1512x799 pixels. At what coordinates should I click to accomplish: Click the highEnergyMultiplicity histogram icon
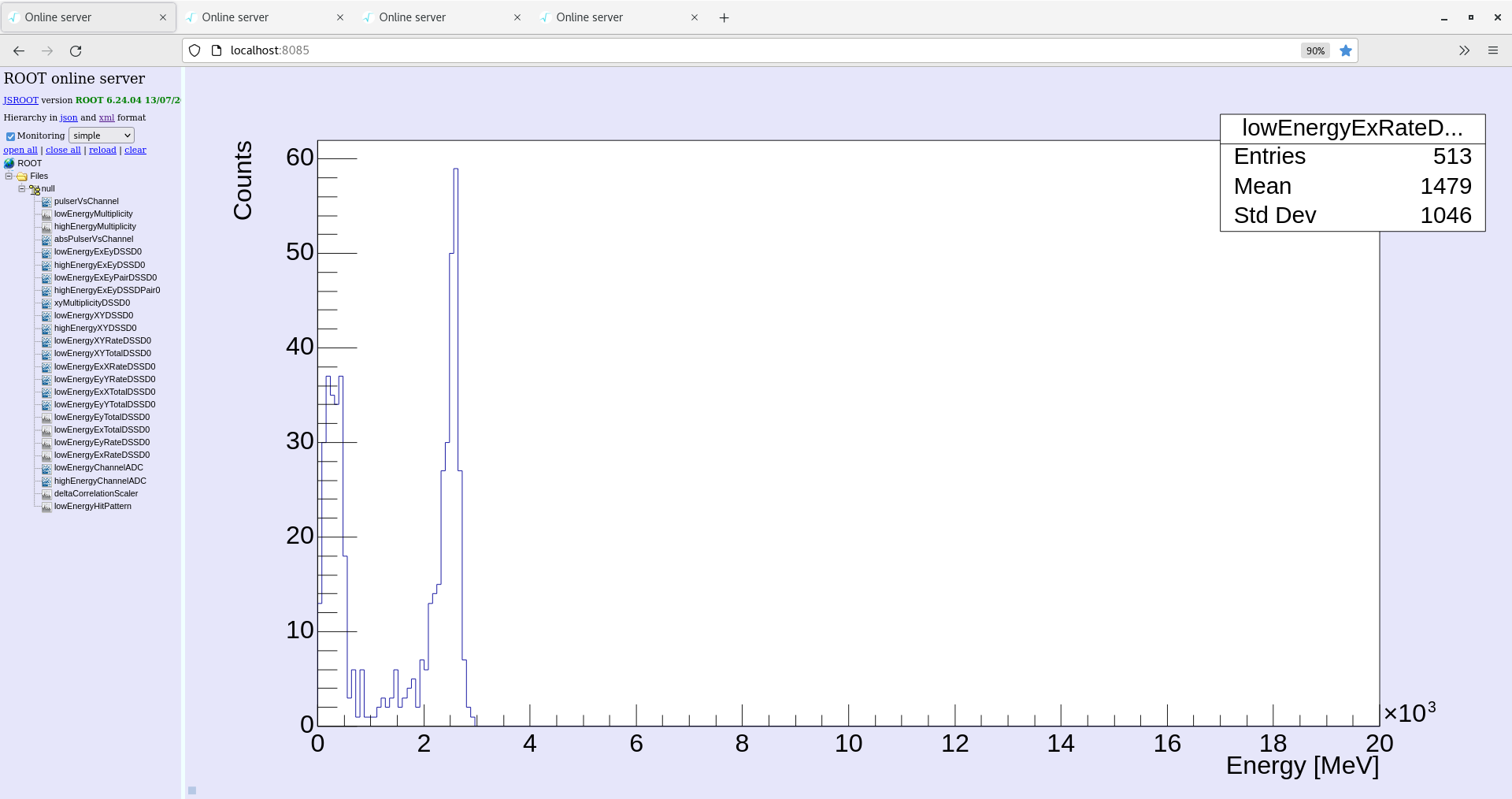[x=46, y=227]
